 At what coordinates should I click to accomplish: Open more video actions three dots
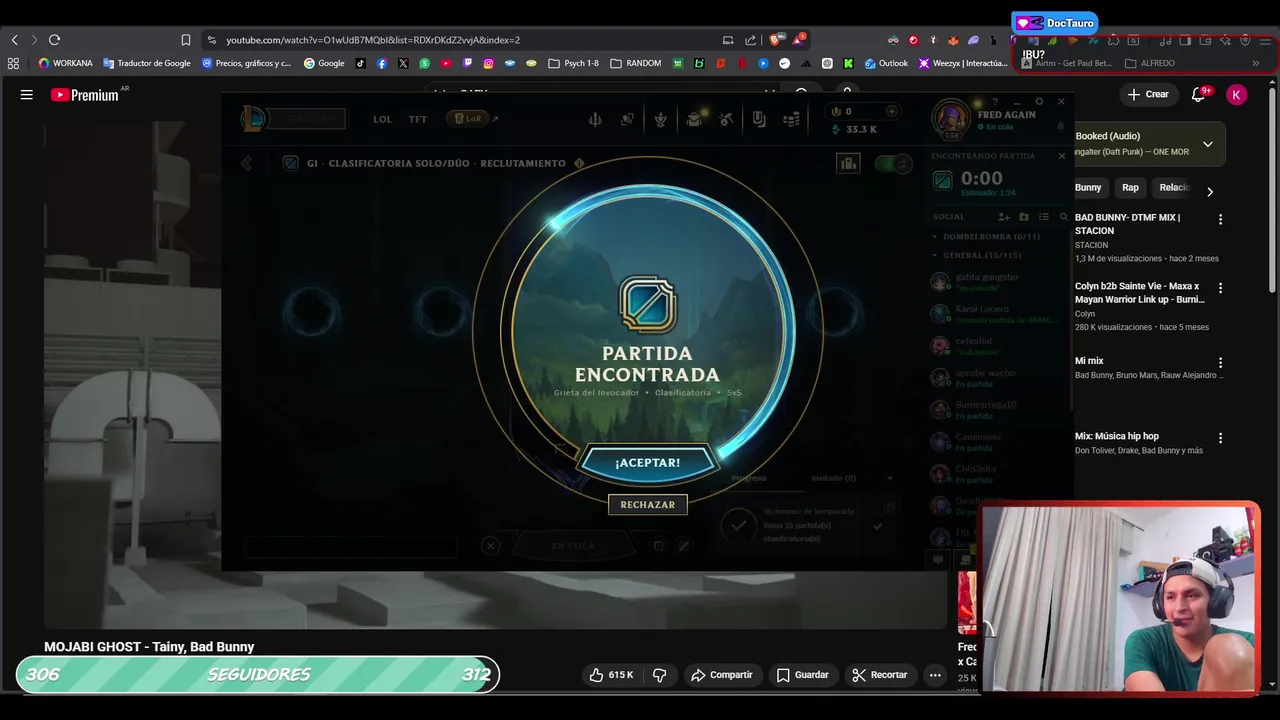[935, 675]
